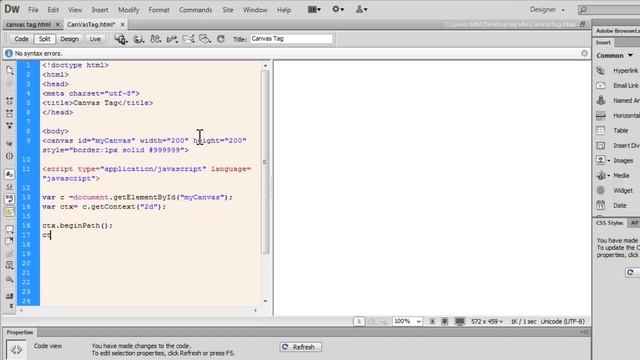Click the Balance Braces icon
Screen dimensions: 640x360
tap(9, 156)
